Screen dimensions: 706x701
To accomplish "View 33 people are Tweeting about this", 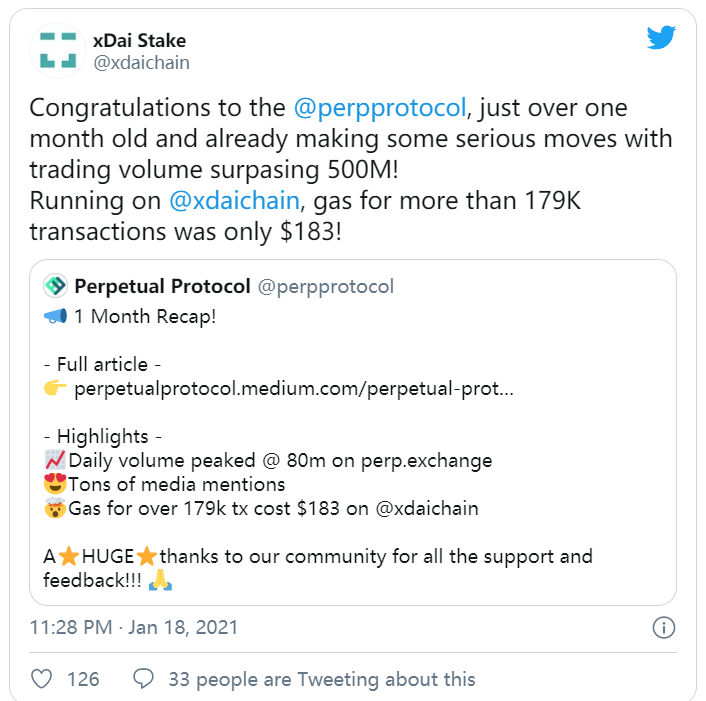I will tap(322, 679).
